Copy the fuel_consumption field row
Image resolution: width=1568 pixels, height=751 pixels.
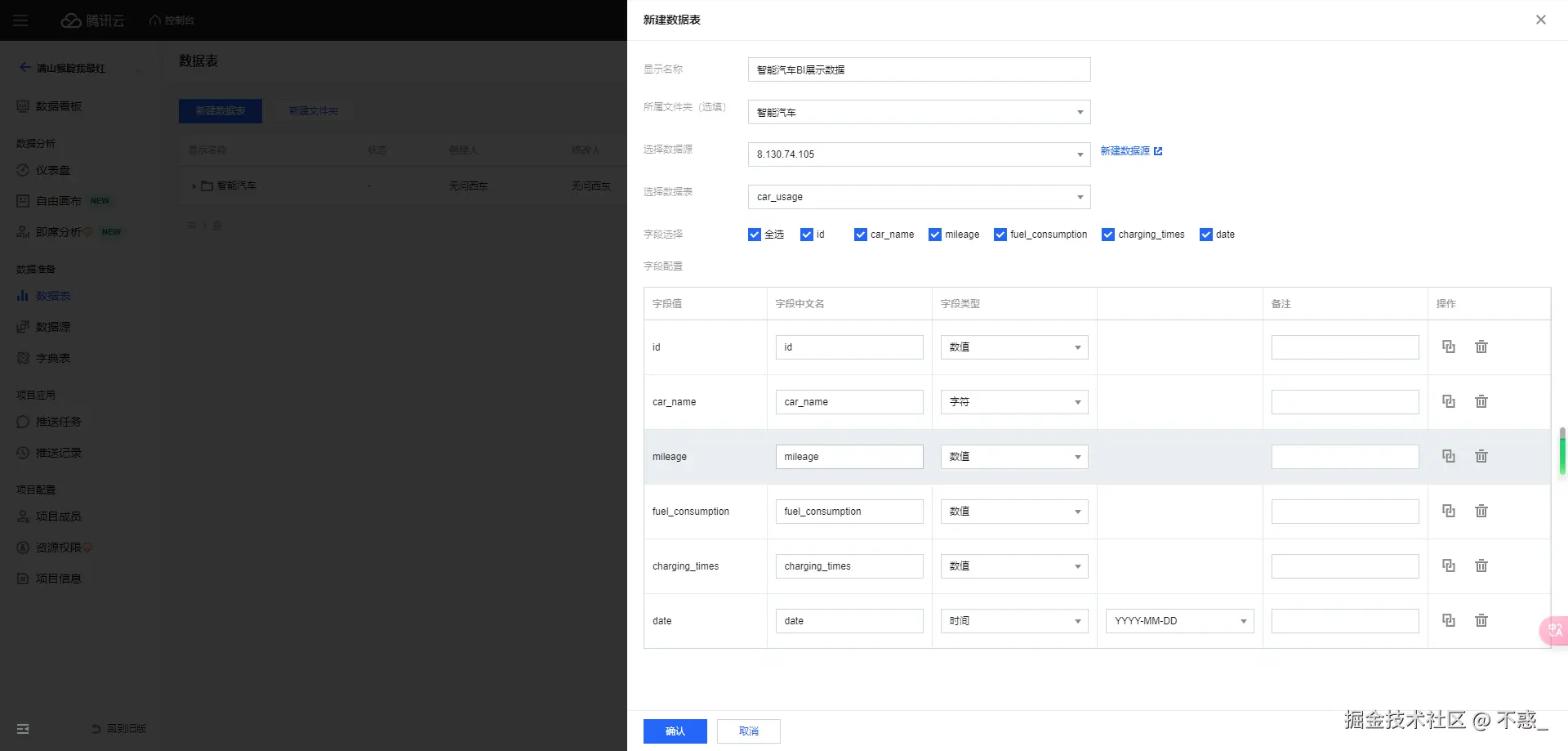click(1448, 511)
